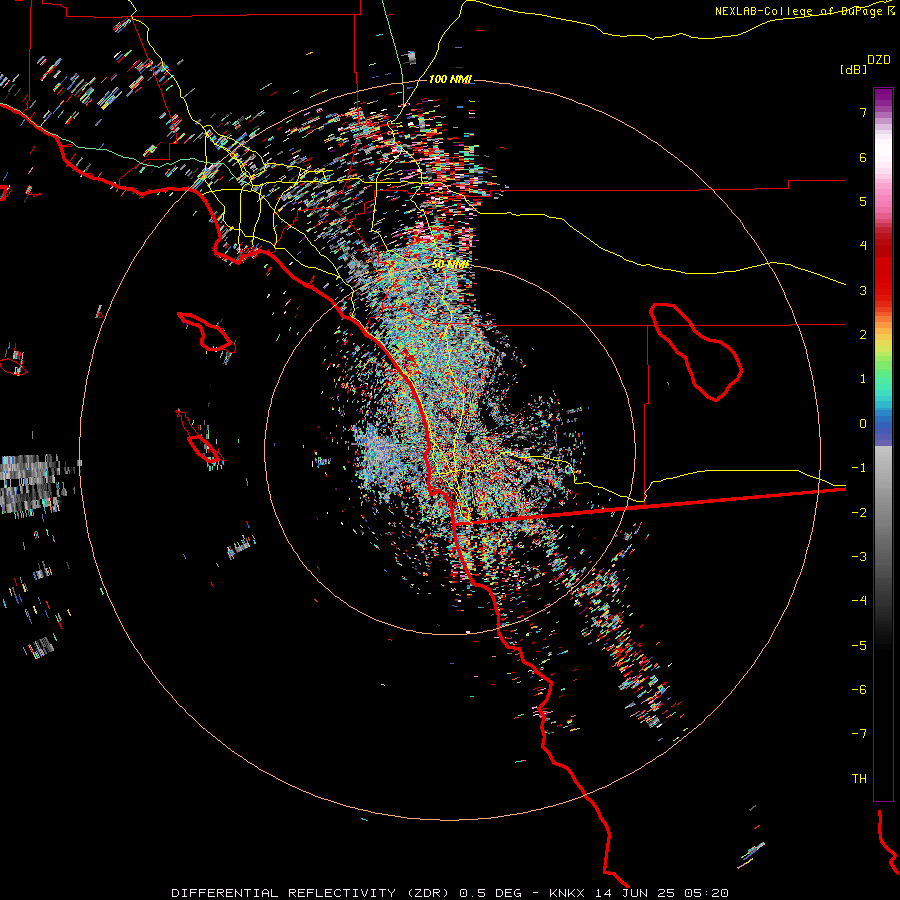Click the TH label on color scale
Viewport: 900px width, 900px height.
[859, 778]
